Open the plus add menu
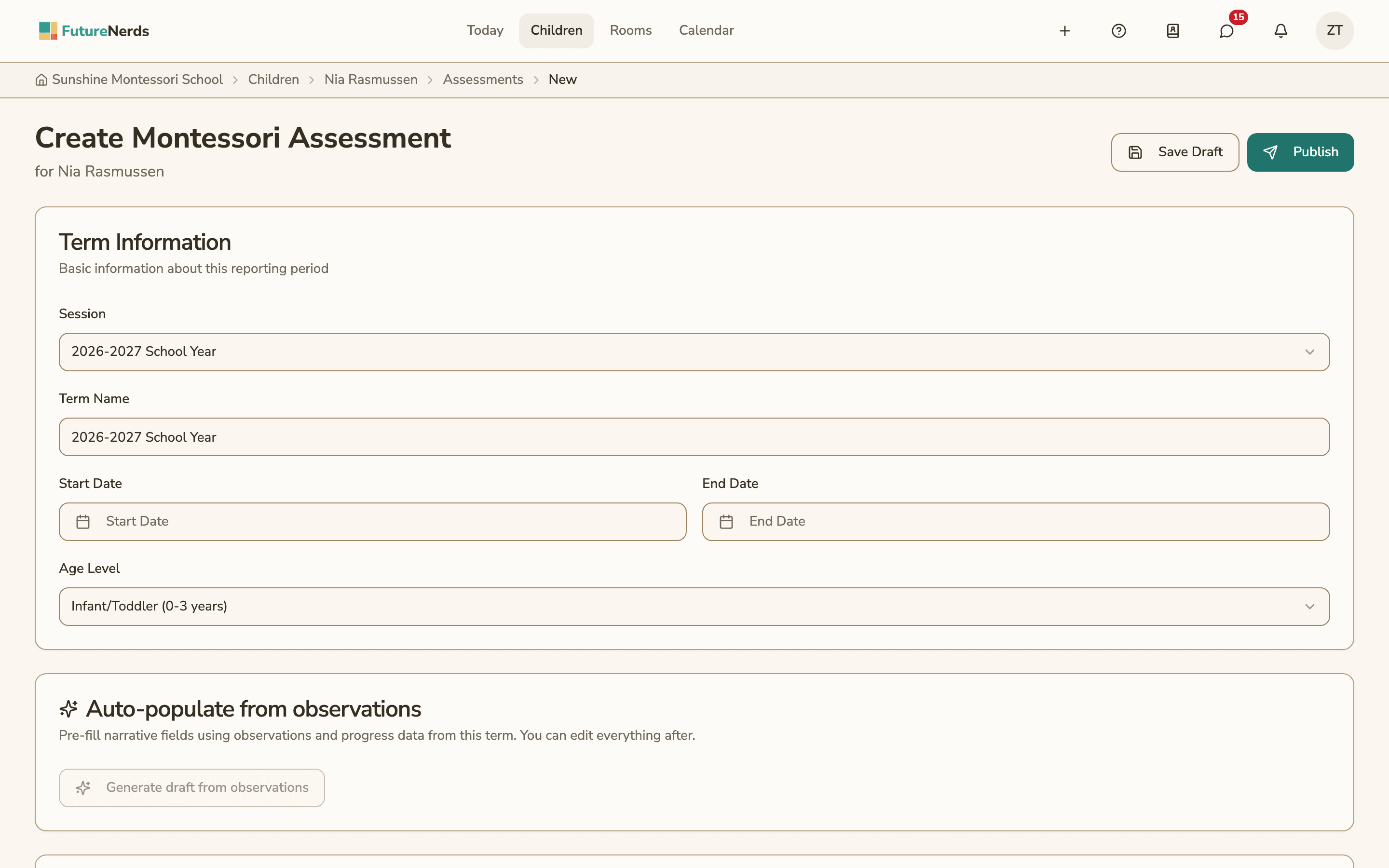1389x868 pixels. (1065, 31)
